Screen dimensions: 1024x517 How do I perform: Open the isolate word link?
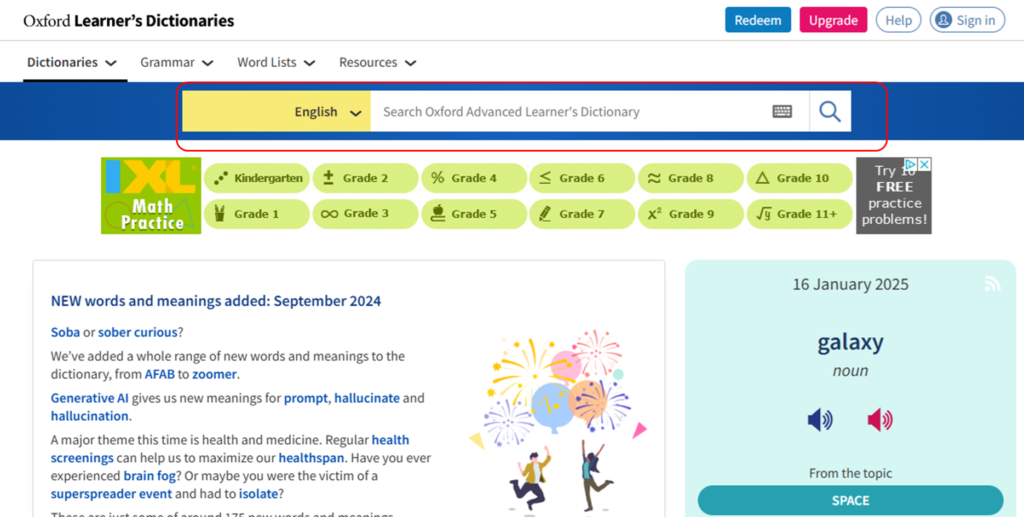pos(258,494)
